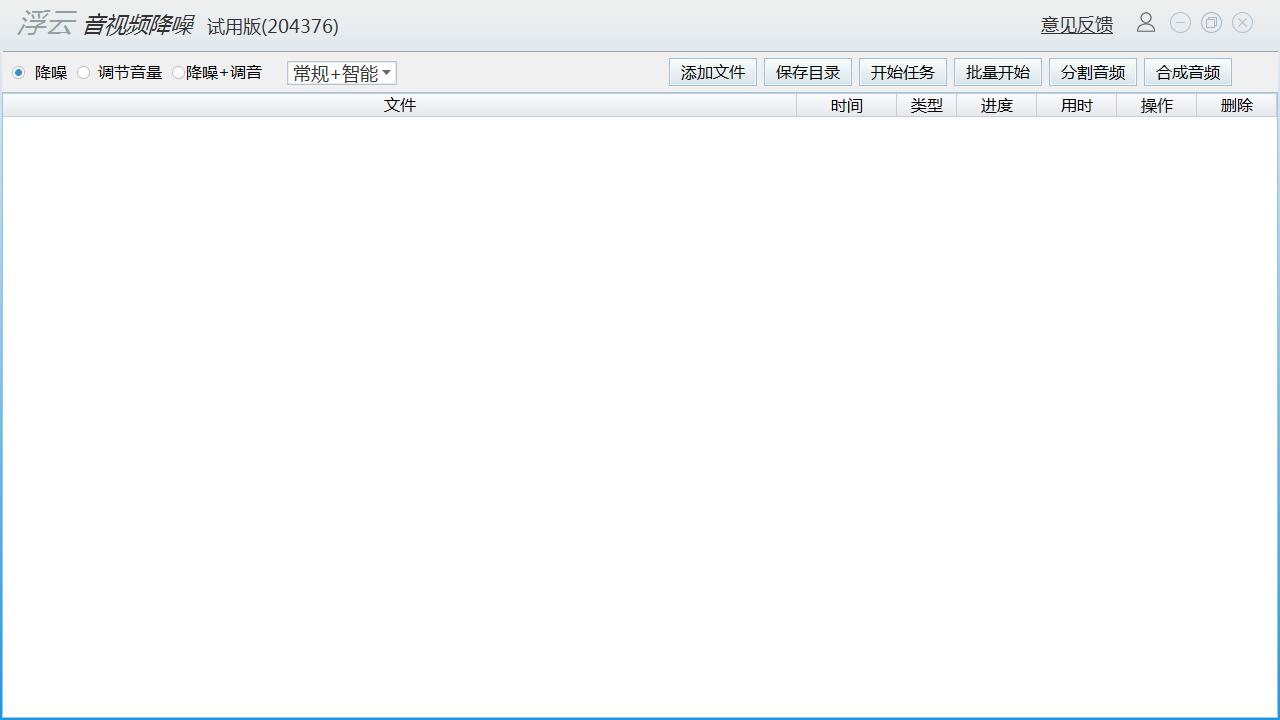Click the 类型 column header
This screenshot has height=720, width=1280.
pos(926,104)
